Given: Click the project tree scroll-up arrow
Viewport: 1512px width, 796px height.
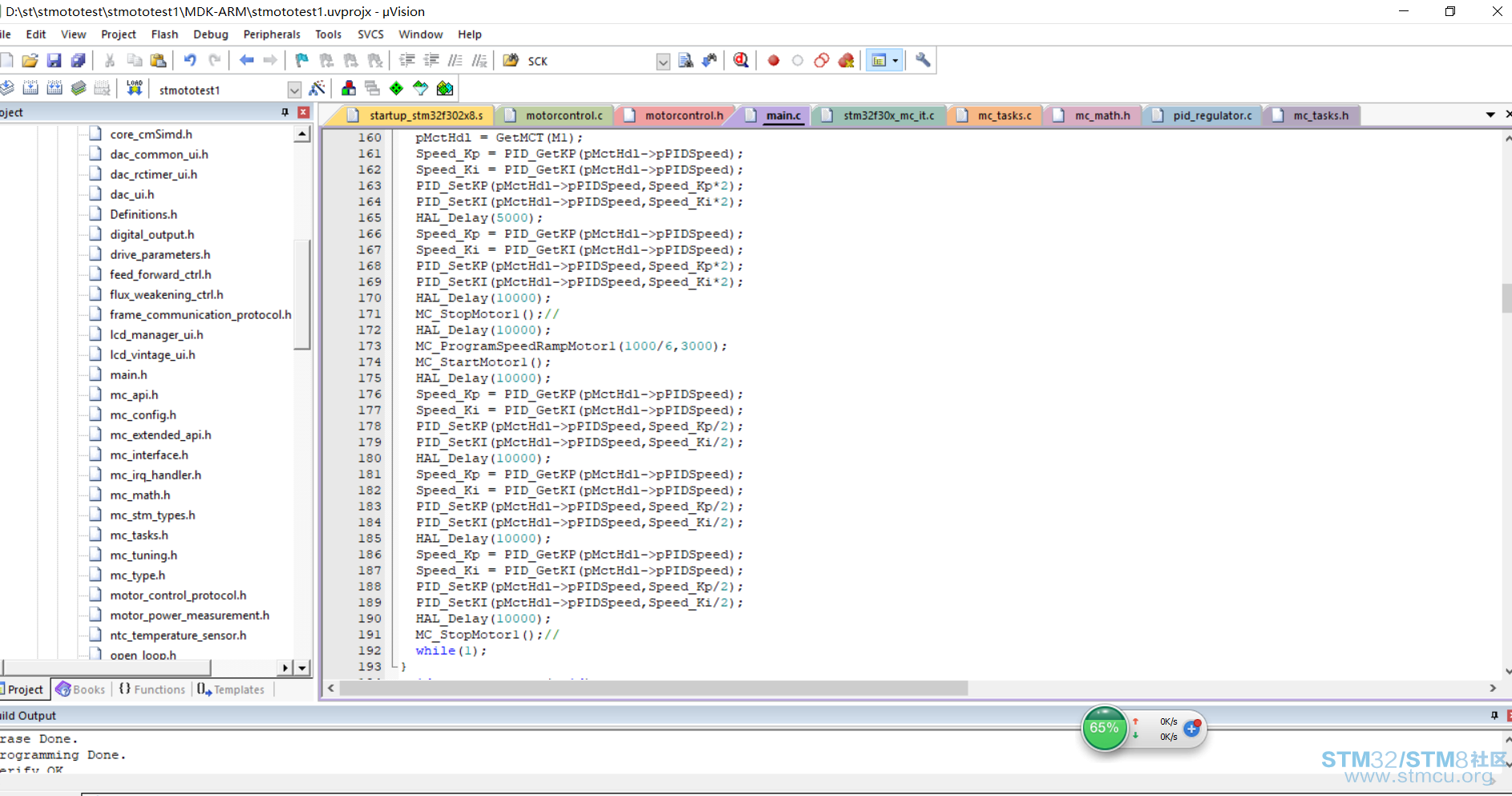Looking at the screenshot, I should point(302,134).
